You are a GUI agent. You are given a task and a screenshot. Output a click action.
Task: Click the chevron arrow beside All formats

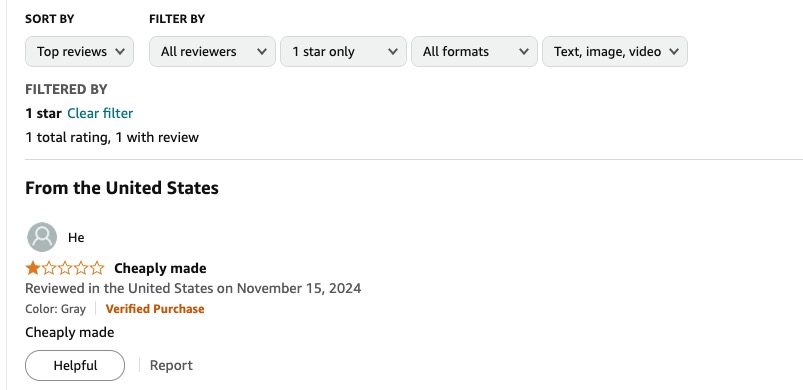pyautogui.click(x=524, y=51)
